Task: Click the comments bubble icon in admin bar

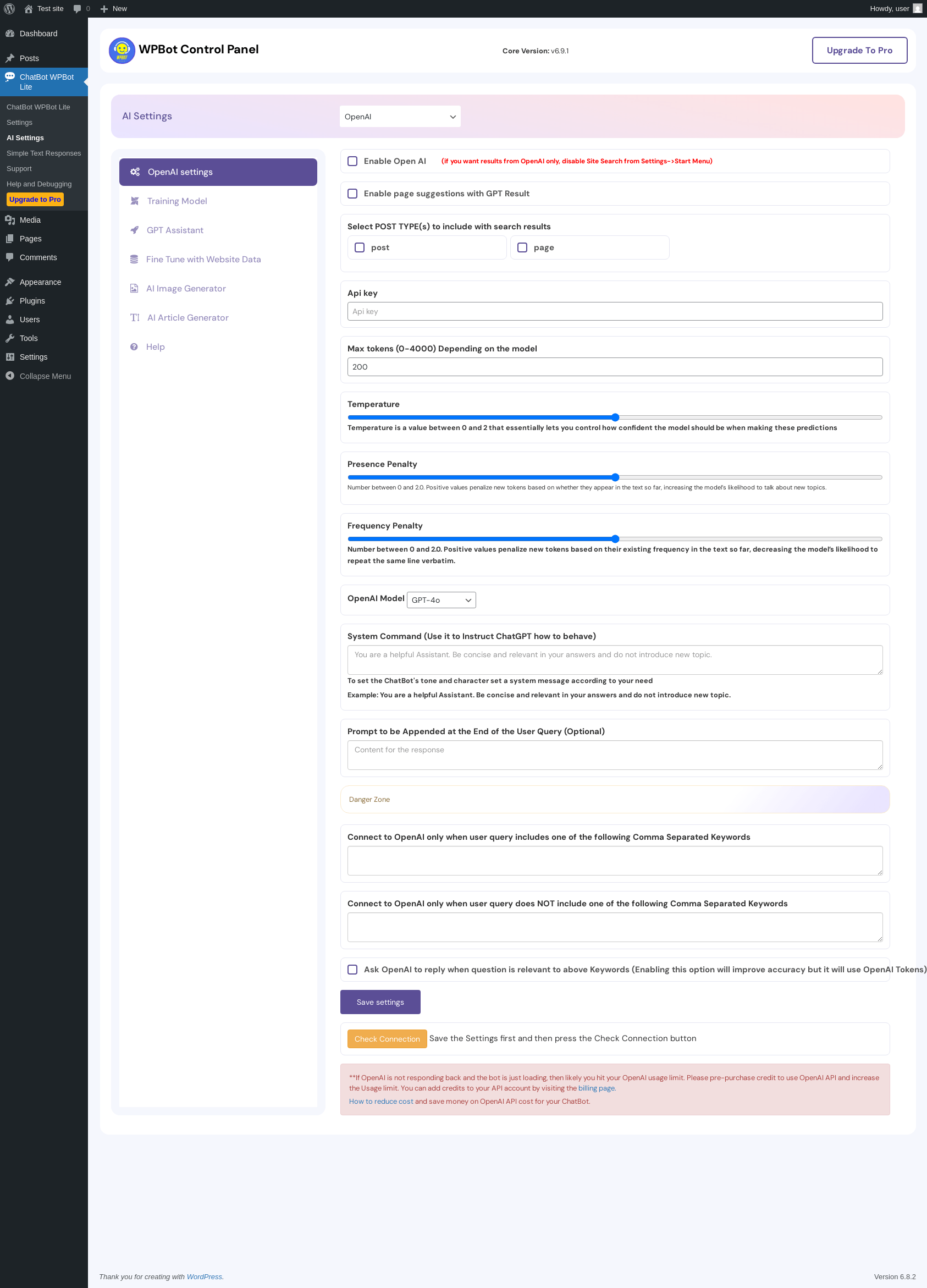Action: point(77,8)
